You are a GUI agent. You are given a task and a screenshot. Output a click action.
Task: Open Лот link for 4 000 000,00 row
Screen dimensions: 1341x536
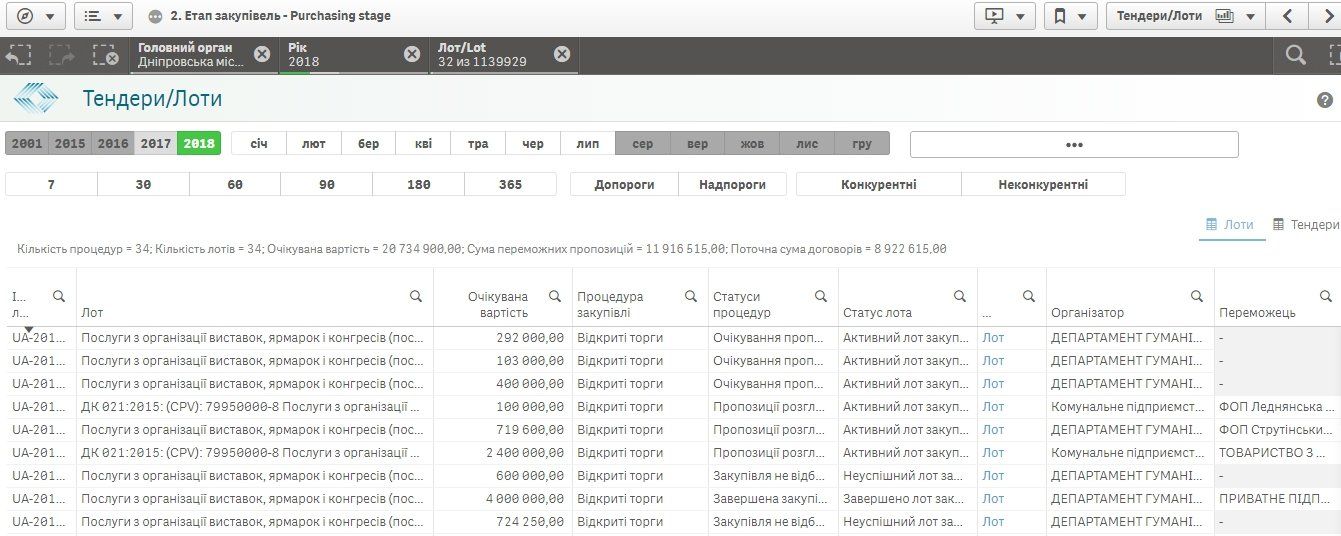point(993,499)
